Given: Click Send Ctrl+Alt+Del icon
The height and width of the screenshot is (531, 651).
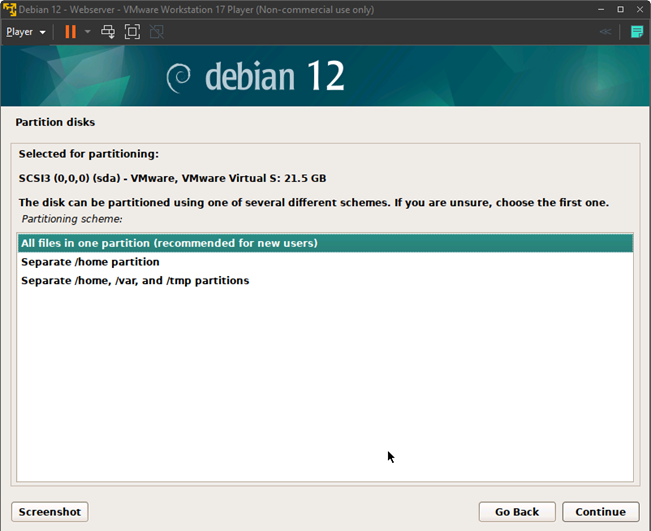Looking at the screenshot, I should (x=108, y=32).
